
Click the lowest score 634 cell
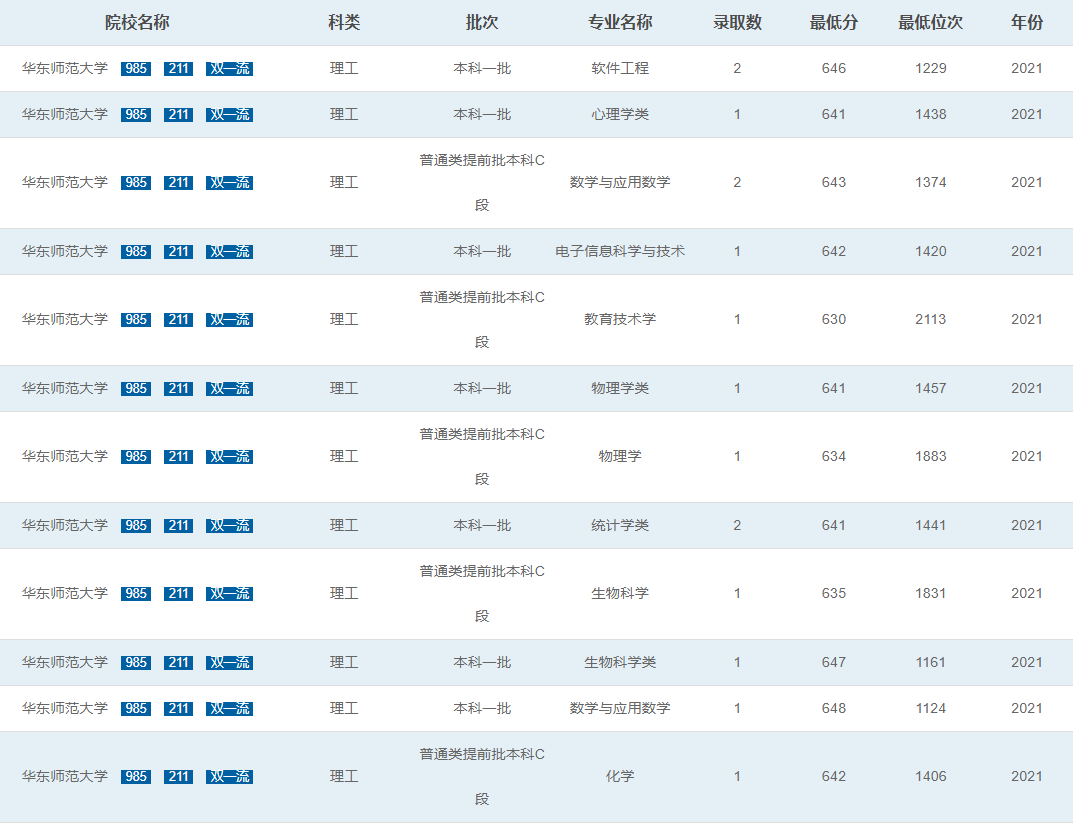tap(833, 456)
